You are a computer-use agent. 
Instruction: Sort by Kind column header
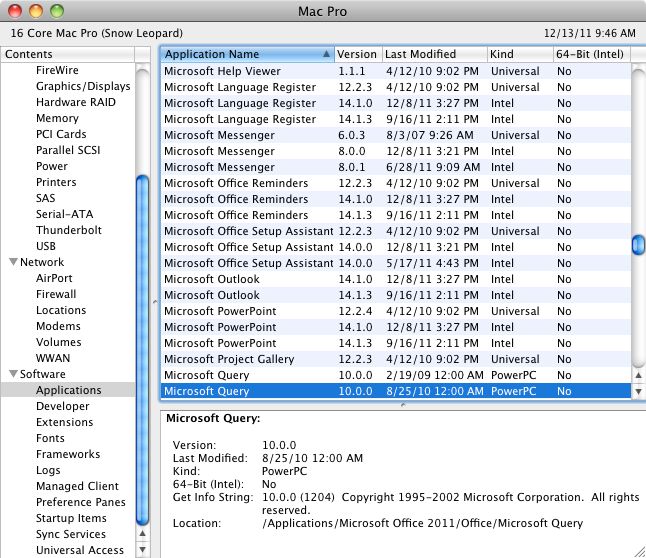click(x=520, y=54)
